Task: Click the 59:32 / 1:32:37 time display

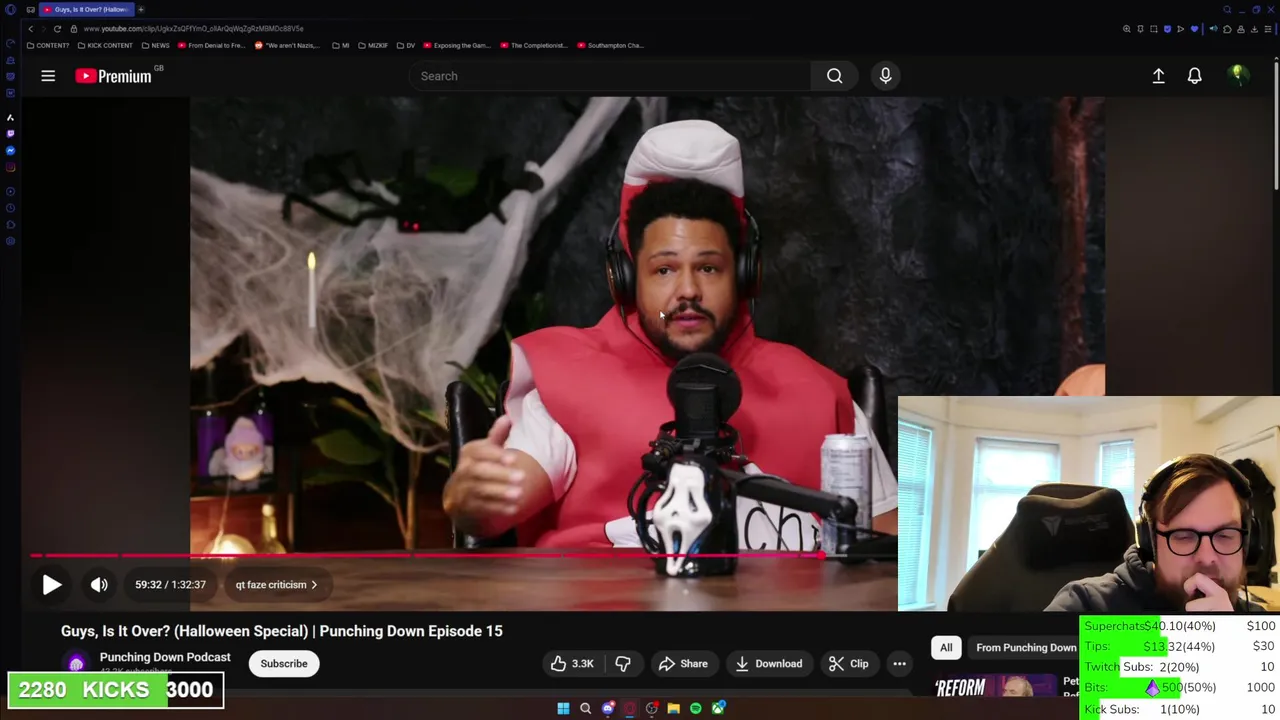Action: (x=170, y=585)
